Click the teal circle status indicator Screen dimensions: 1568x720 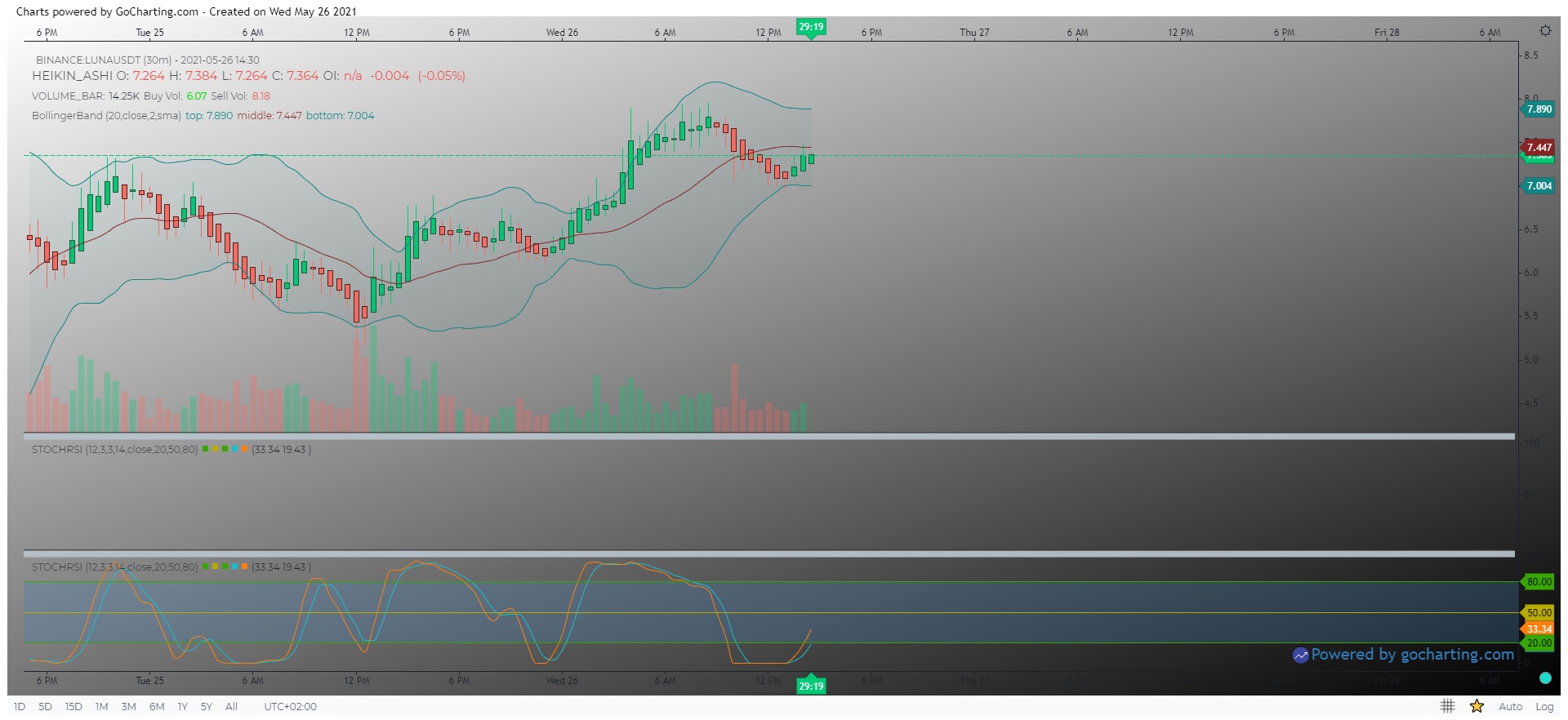click(x=1544, y=678)
